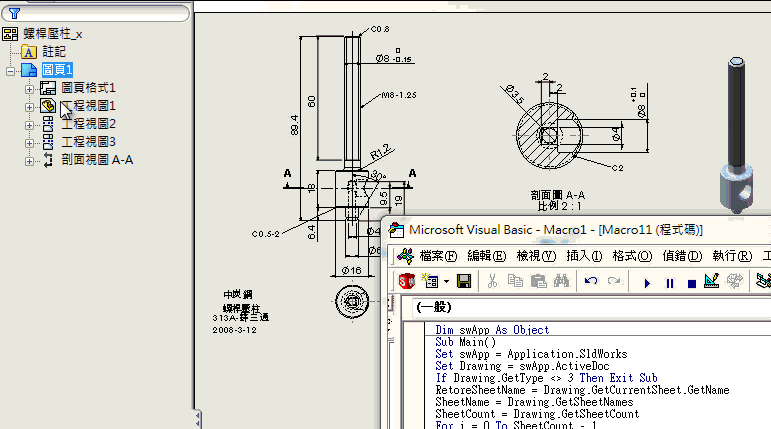Image resolution: width=771 pixels, height=429 pixels.
Task: Select 工程視圖2 in the feature tree
Action: click(89, 123)
